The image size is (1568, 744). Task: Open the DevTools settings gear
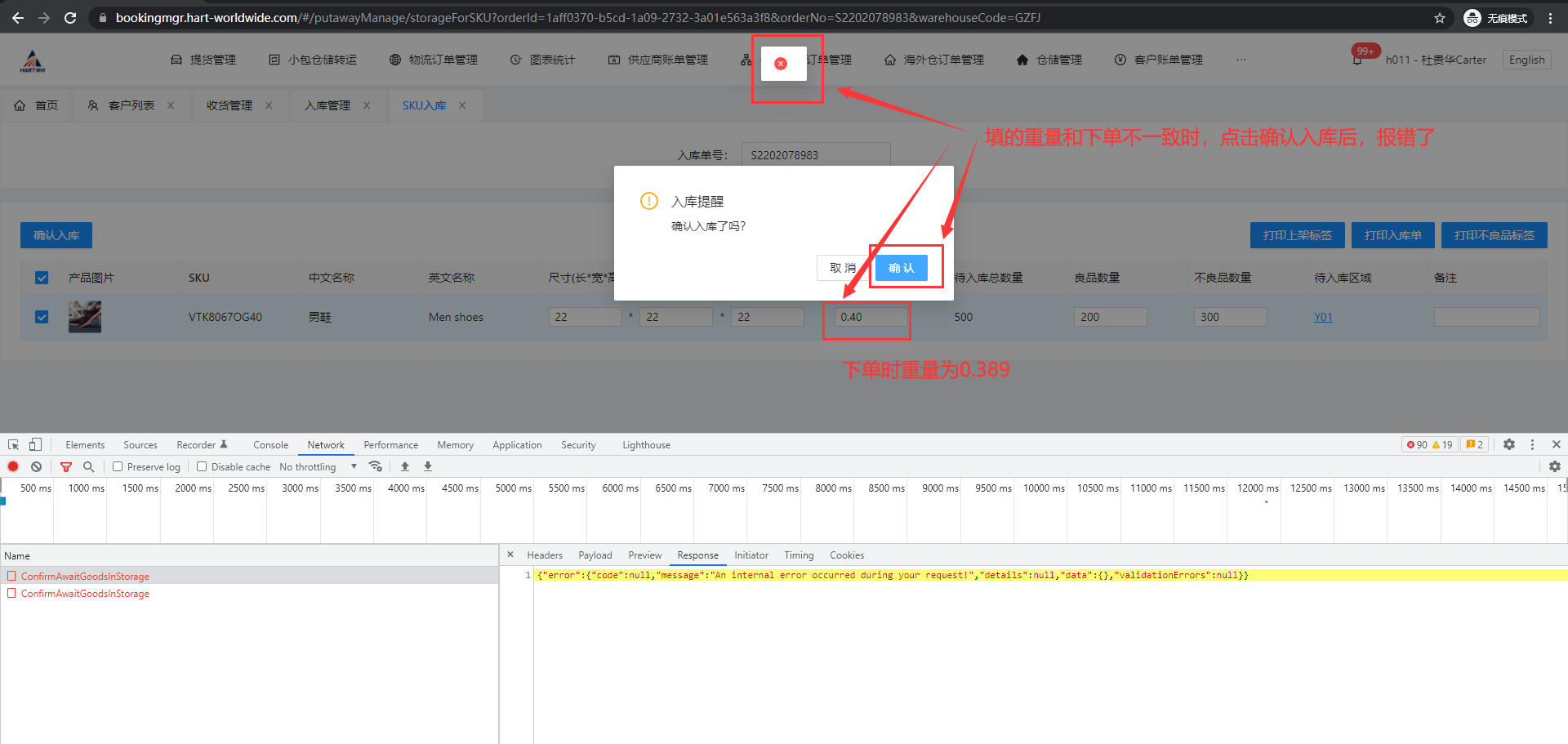[x=1508, y=444]
